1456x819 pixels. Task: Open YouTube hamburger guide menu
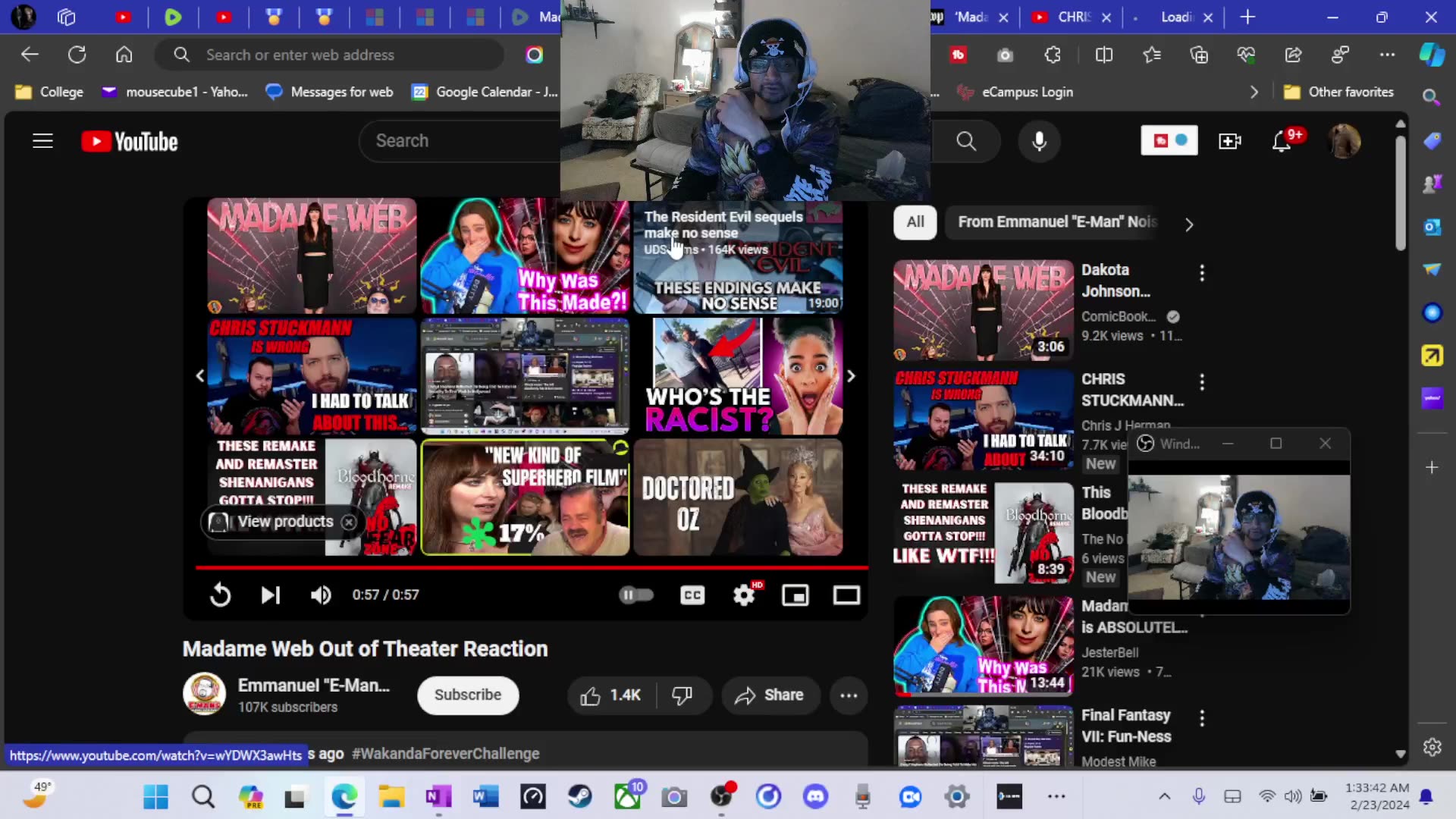(42, 141)
